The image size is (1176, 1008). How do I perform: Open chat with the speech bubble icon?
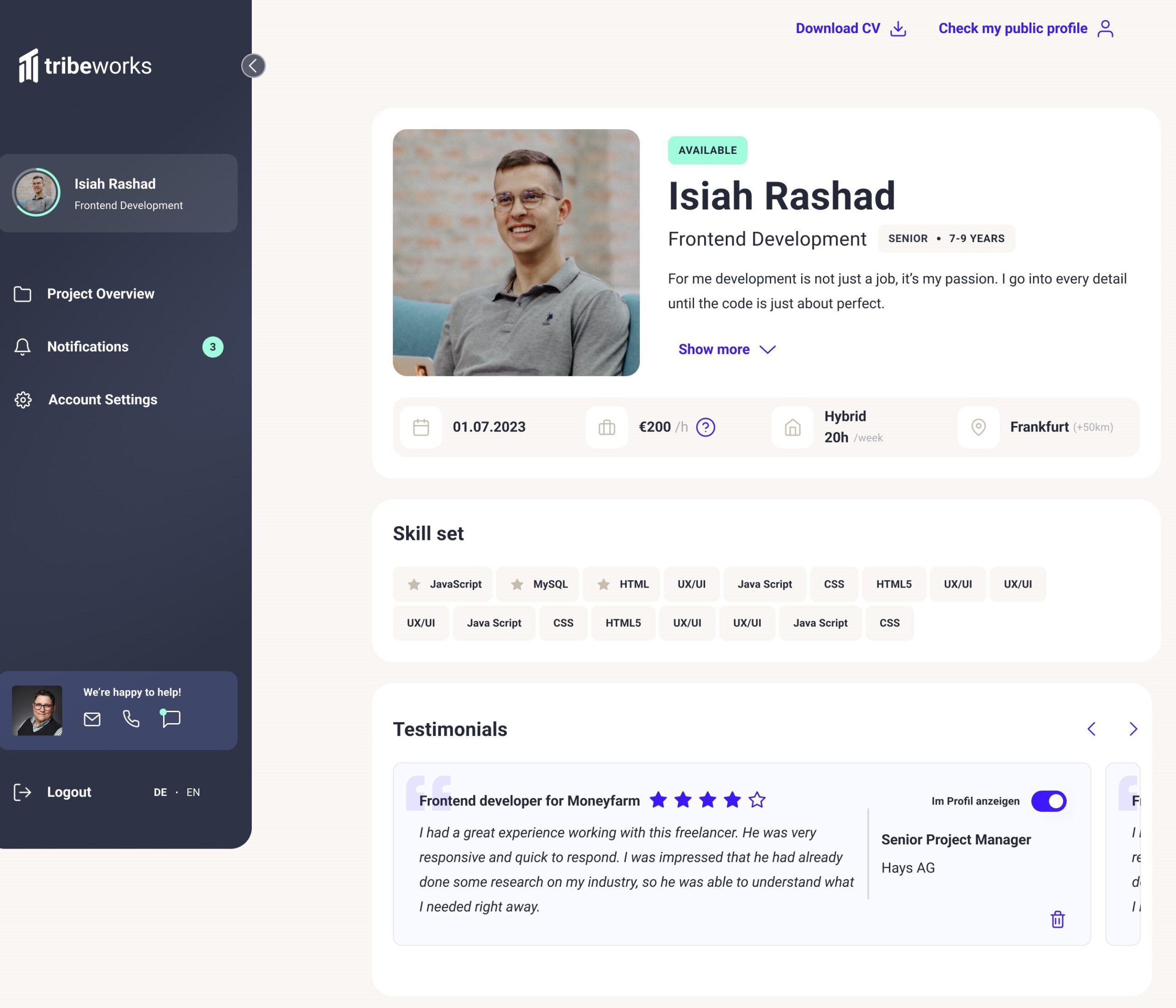(170, 719)
